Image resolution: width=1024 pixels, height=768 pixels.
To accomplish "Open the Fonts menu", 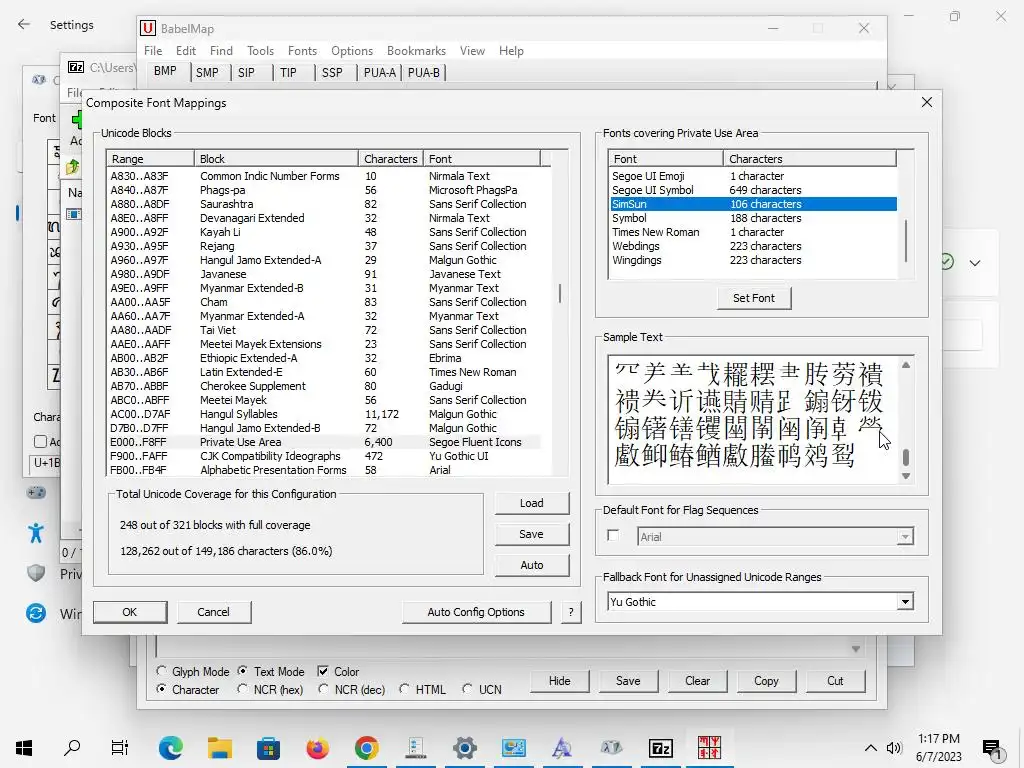I will coord(302,50).
